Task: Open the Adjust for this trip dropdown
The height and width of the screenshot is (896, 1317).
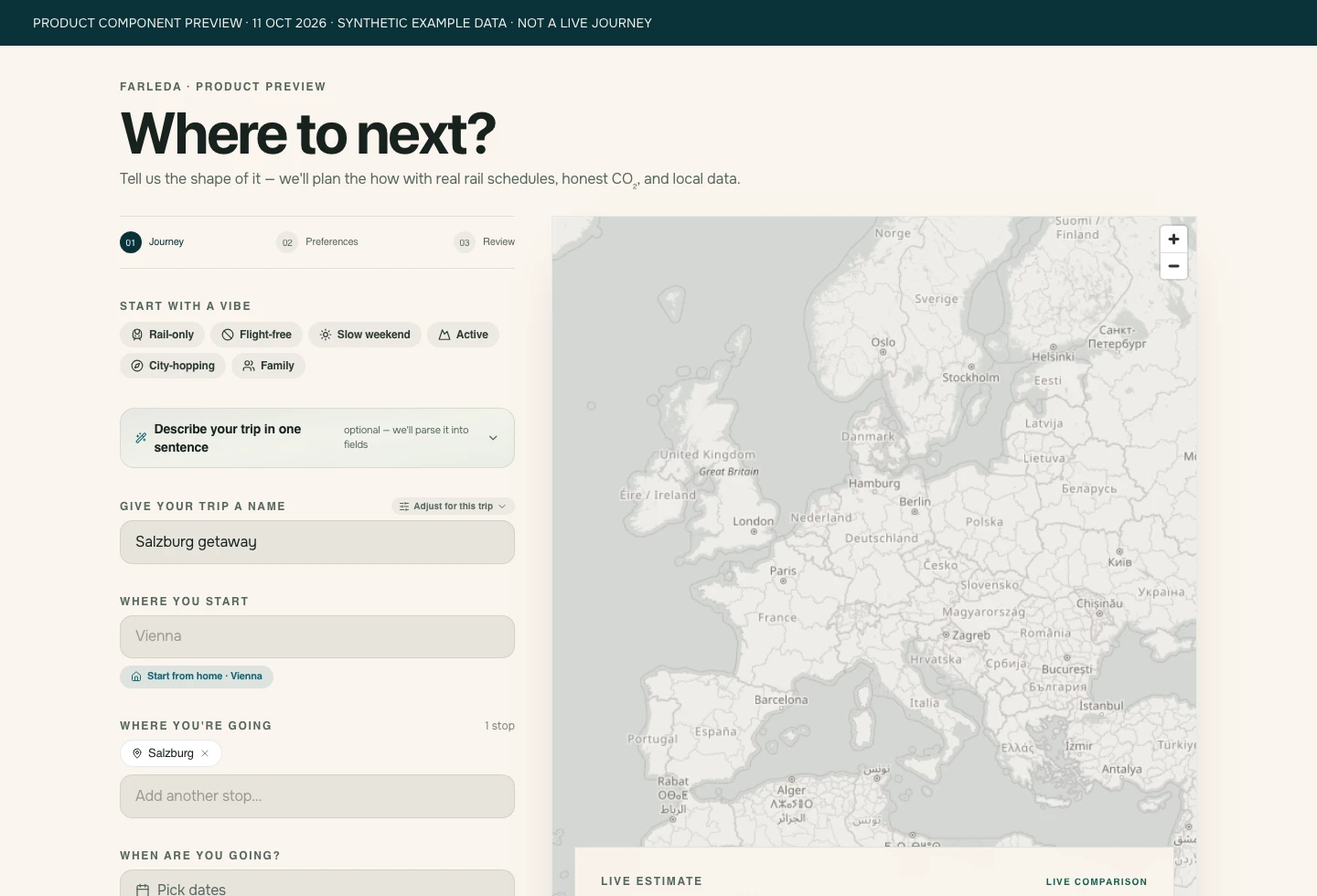Action: [x=453, y=507]
